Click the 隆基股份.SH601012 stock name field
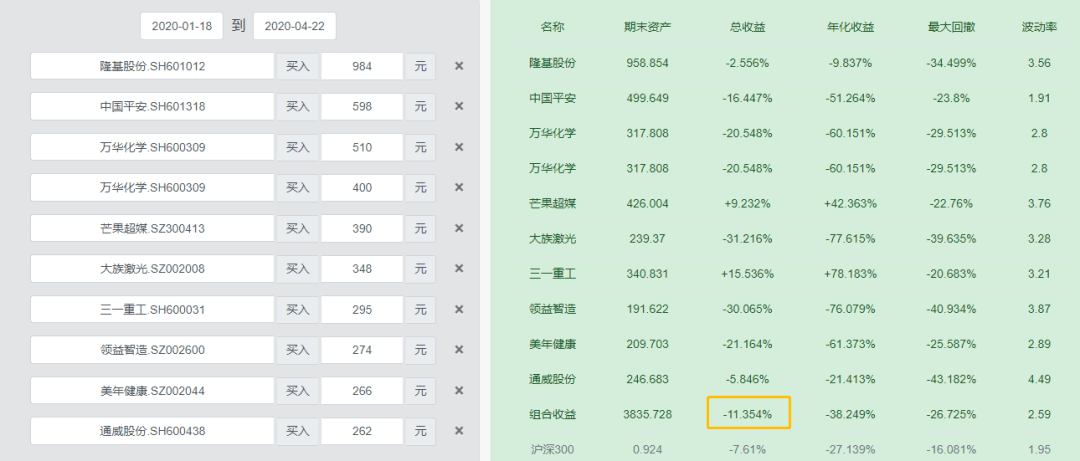Screen dimensions: 1080x461 coord(152,66)
